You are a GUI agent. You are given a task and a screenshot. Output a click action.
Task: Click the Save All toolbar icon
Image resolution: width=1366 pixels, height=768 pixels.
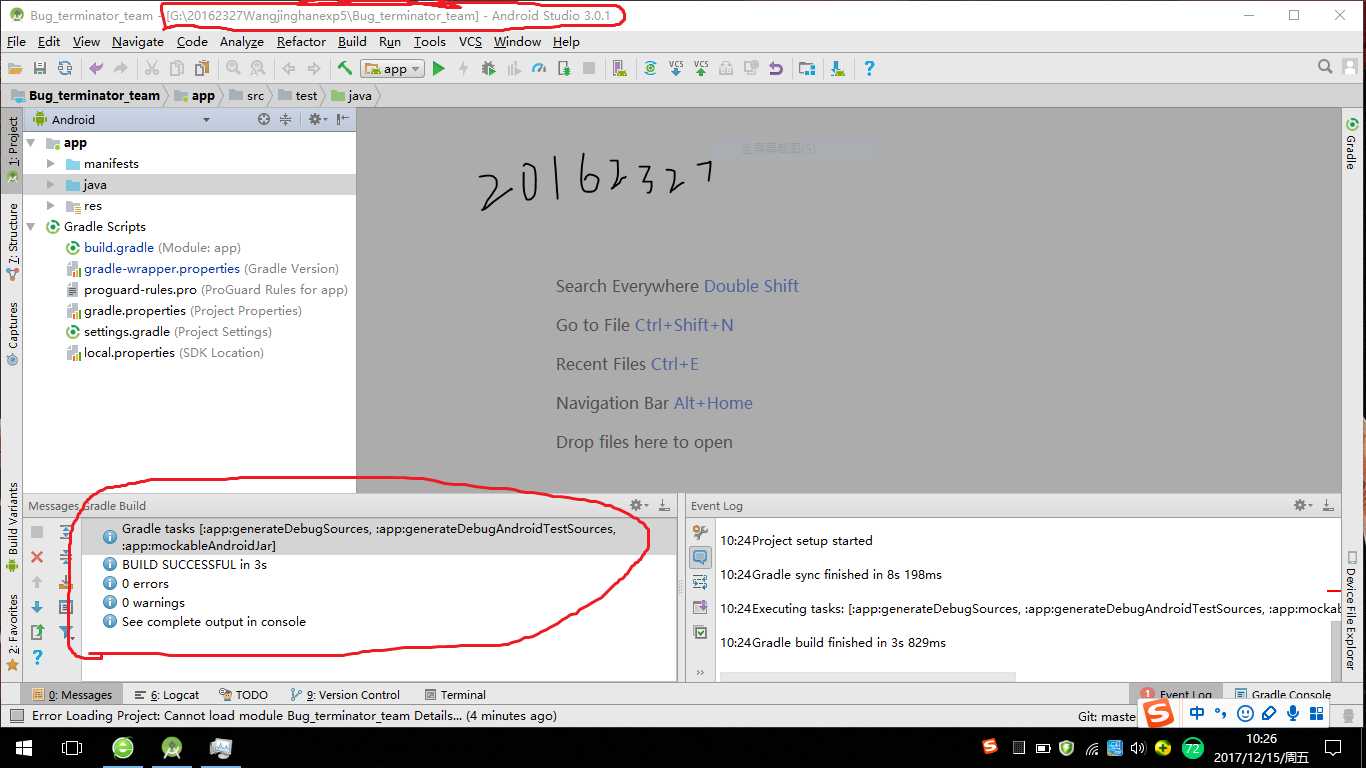(40, 68)
